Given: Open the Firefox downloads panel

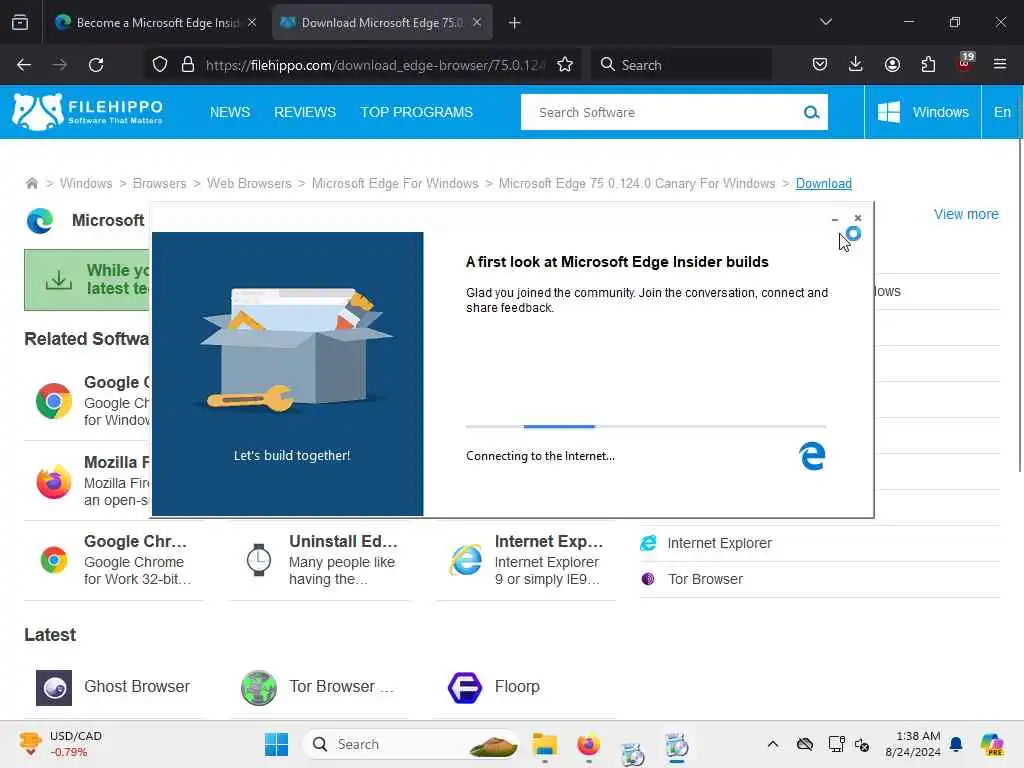Looking at the screenshot, I should (856, 64).
